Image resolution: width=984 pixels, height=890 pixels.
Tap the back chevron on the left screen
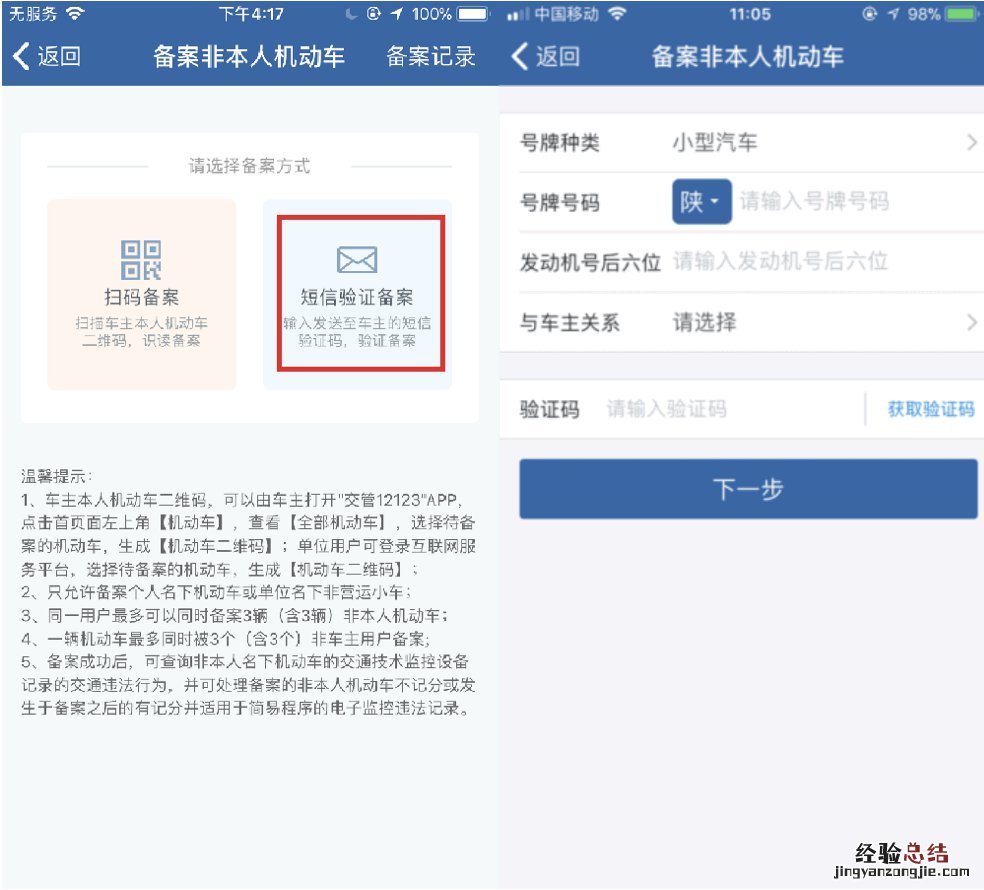pyautogui.click(x=21, y=56)
